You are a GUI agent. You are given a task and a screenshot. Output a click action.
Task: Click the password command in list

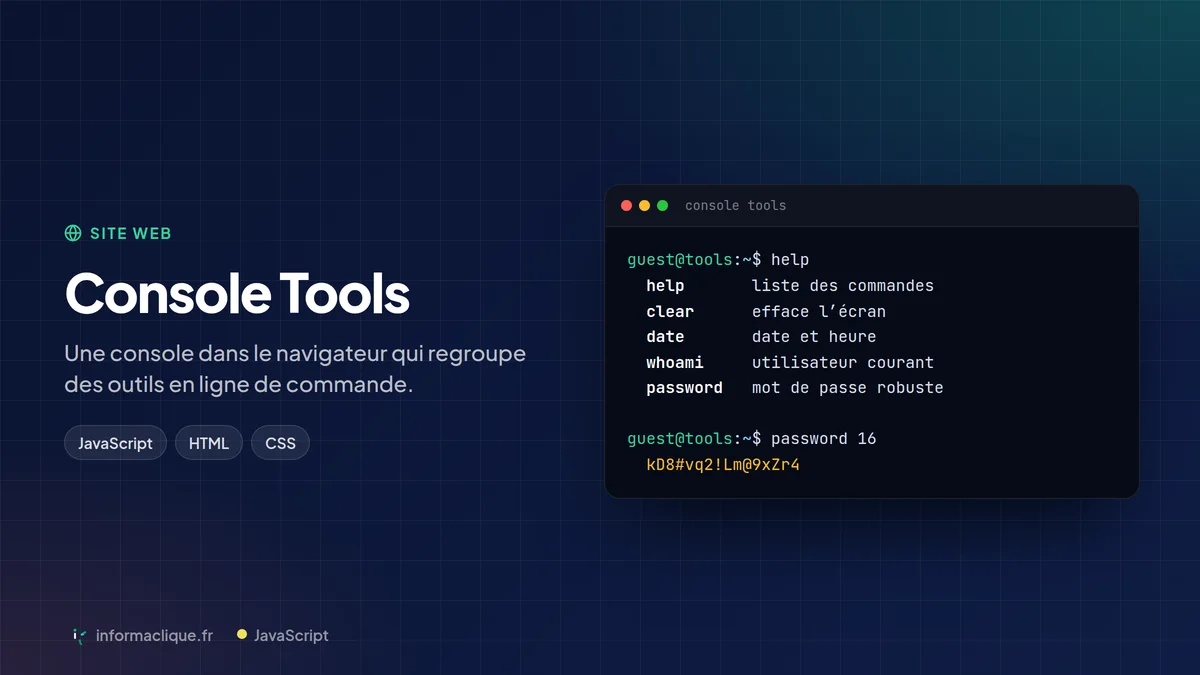point(684,388)
